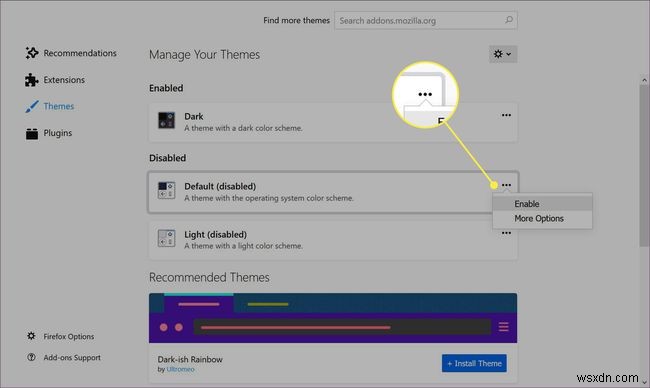Select Enable in the context menu
Image resolution: width=650 pixels, height=388 pixels.
[x=542, y=204]
